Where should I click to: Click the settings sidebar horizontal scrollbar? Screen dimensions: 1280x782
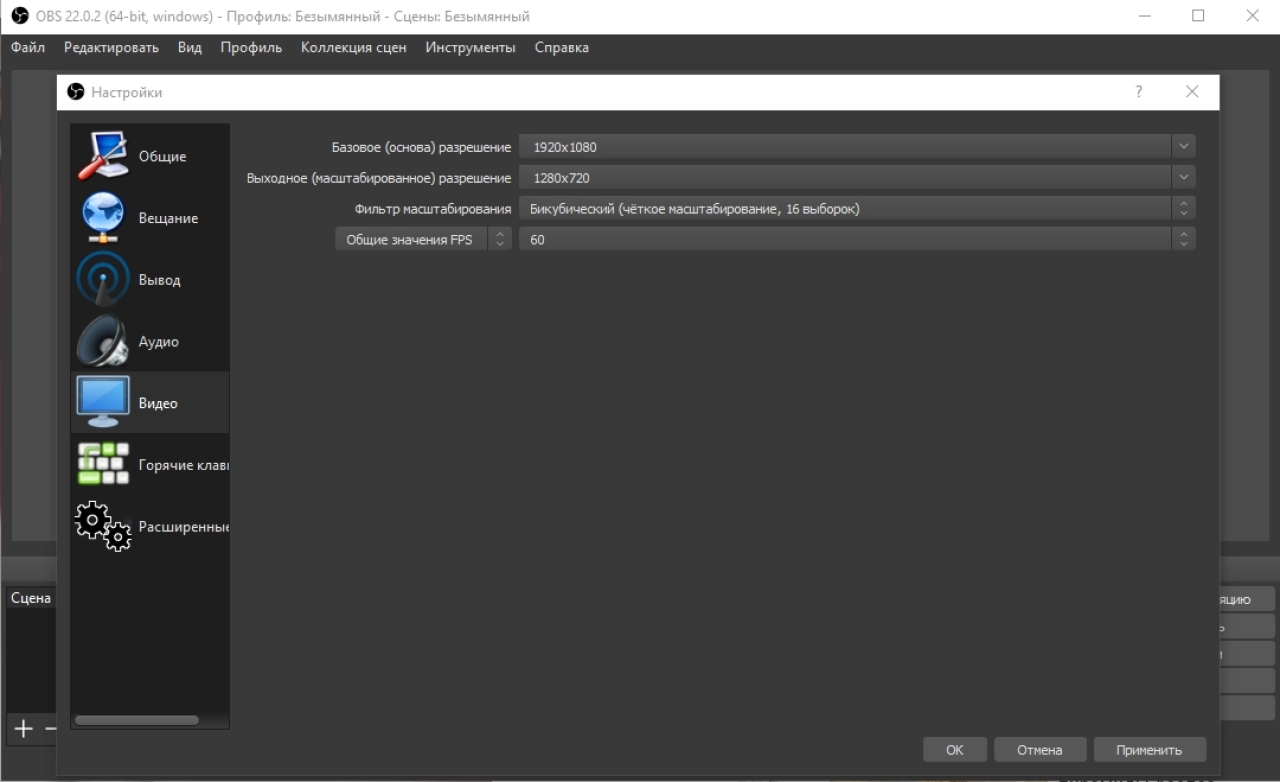136,720
